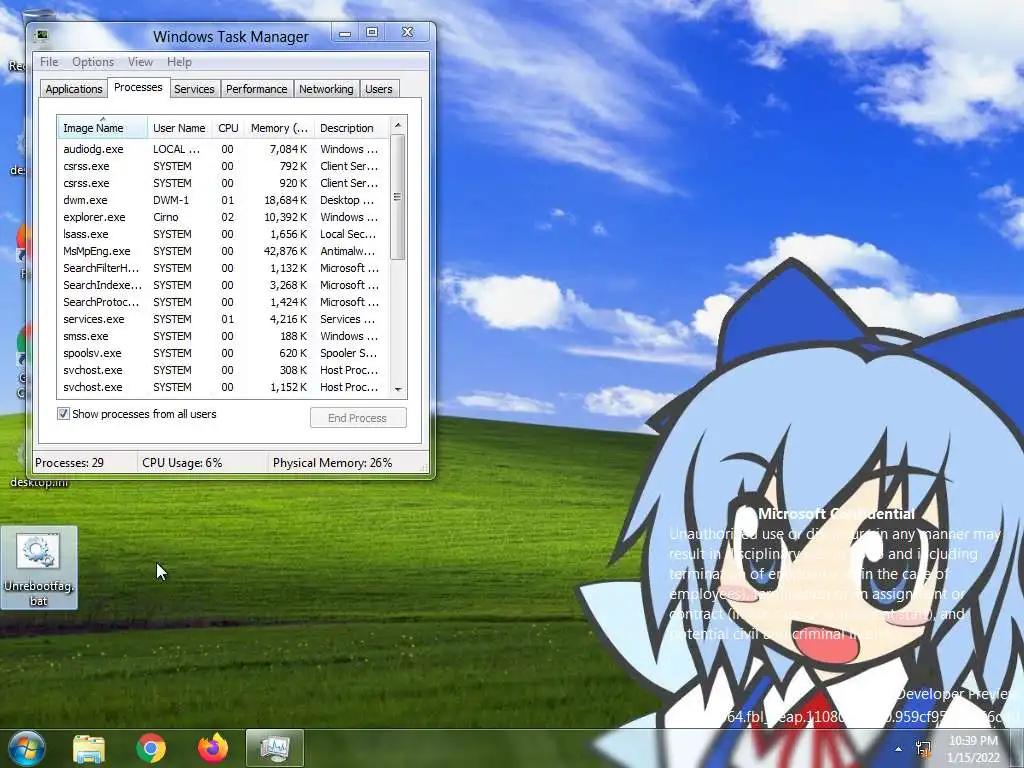Switch to the Performance tab

(x=257, y=89)
